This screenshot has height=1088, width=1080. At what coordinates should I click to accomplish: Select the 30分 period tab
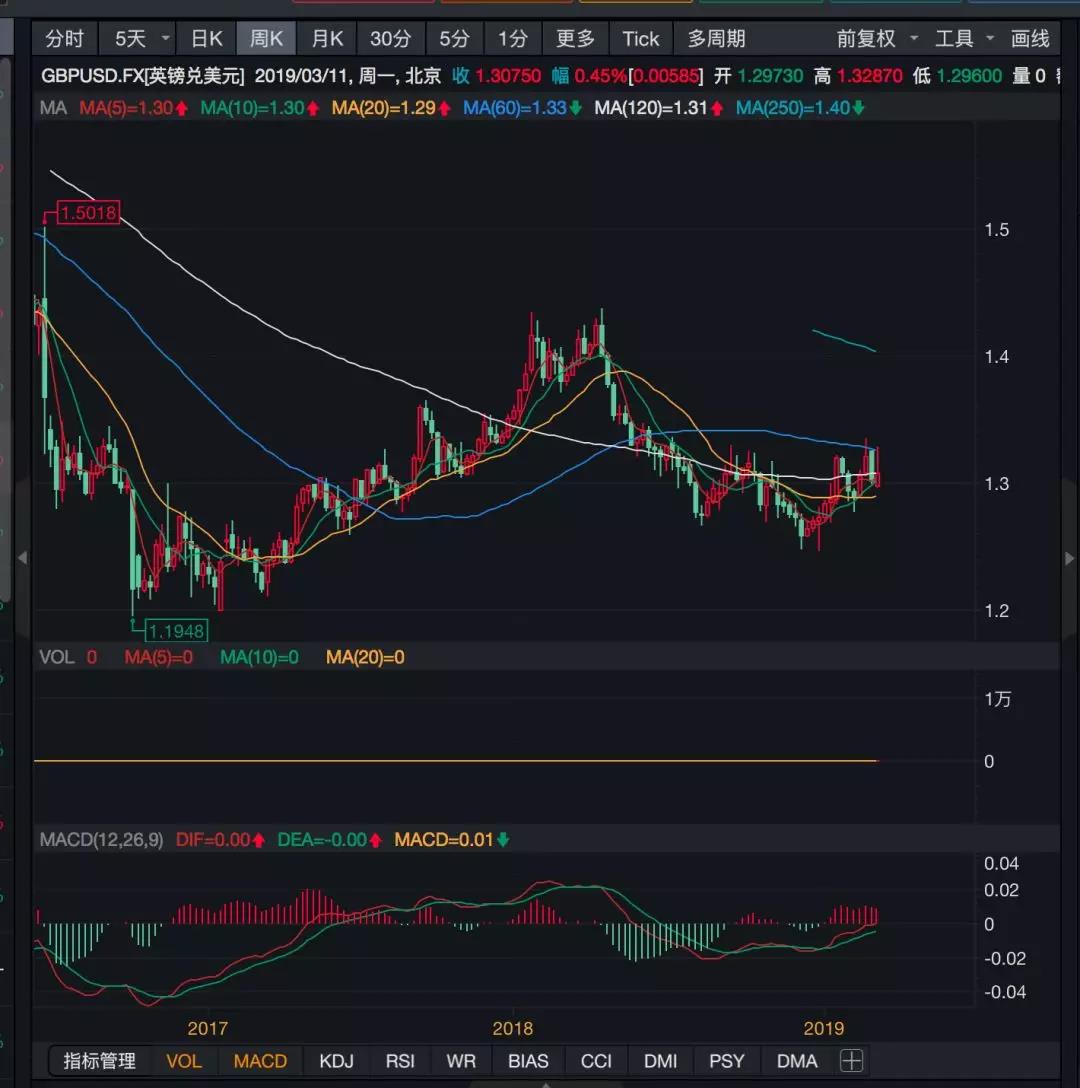(390, 39)
